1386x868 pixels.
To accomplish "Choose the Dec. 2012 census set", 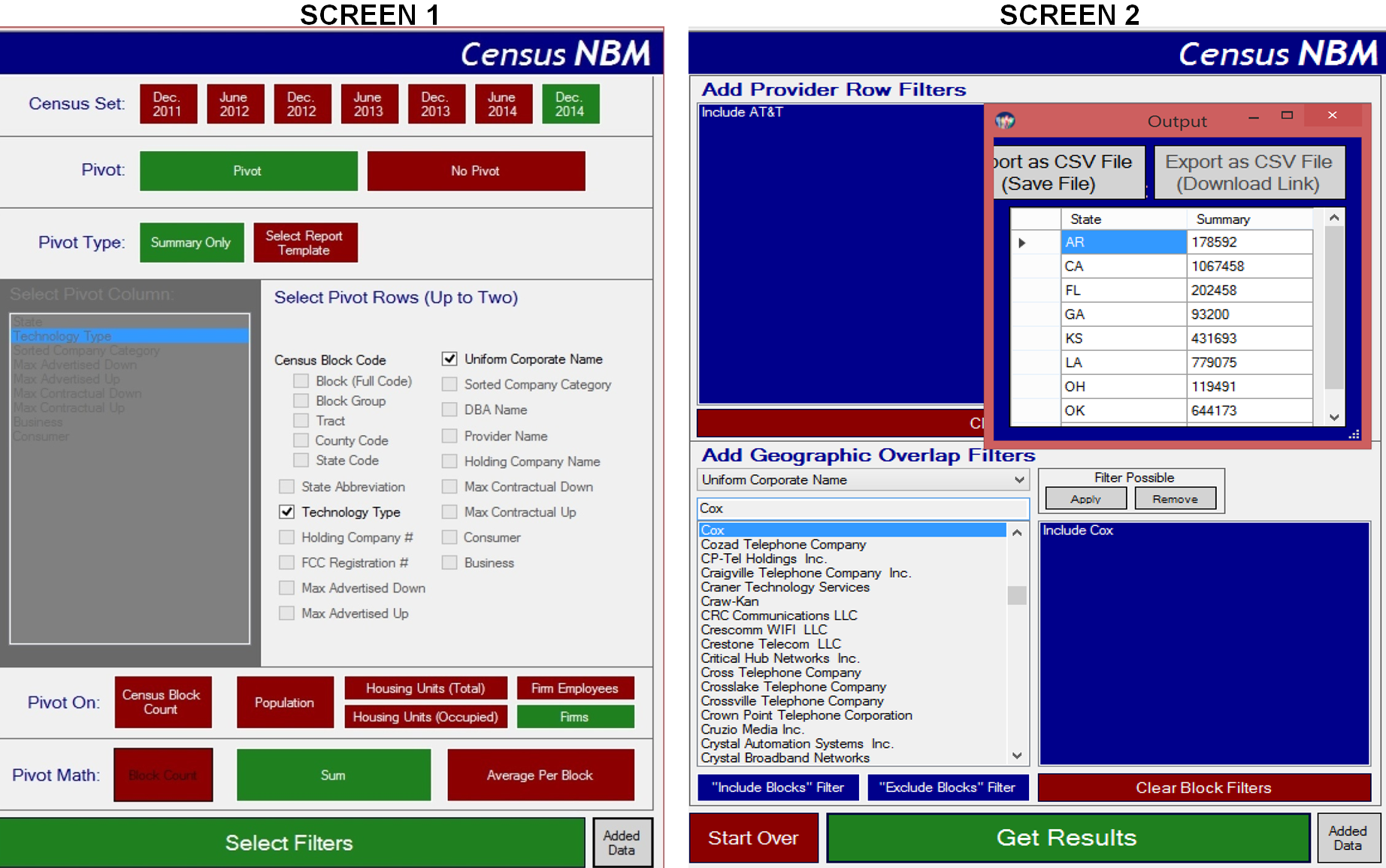I will [302, 104].
